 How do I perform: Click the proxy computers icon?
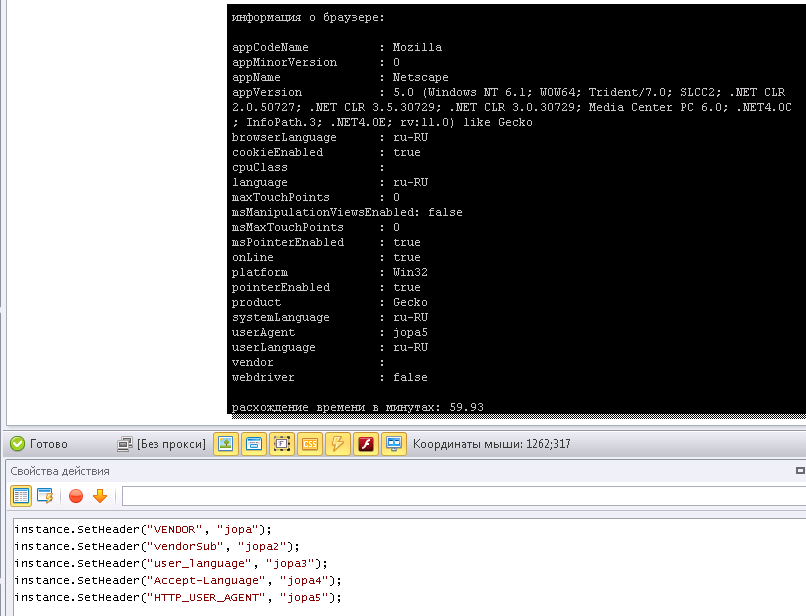point(124,444)
